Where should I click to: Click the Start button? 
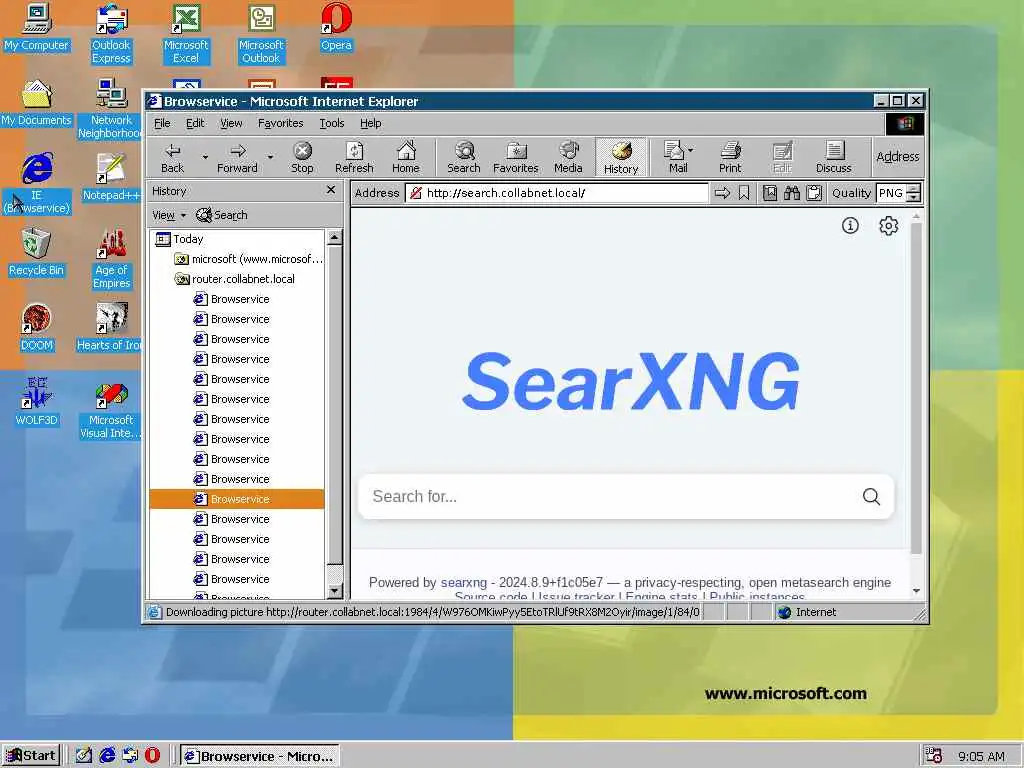[x=31, y=756]
